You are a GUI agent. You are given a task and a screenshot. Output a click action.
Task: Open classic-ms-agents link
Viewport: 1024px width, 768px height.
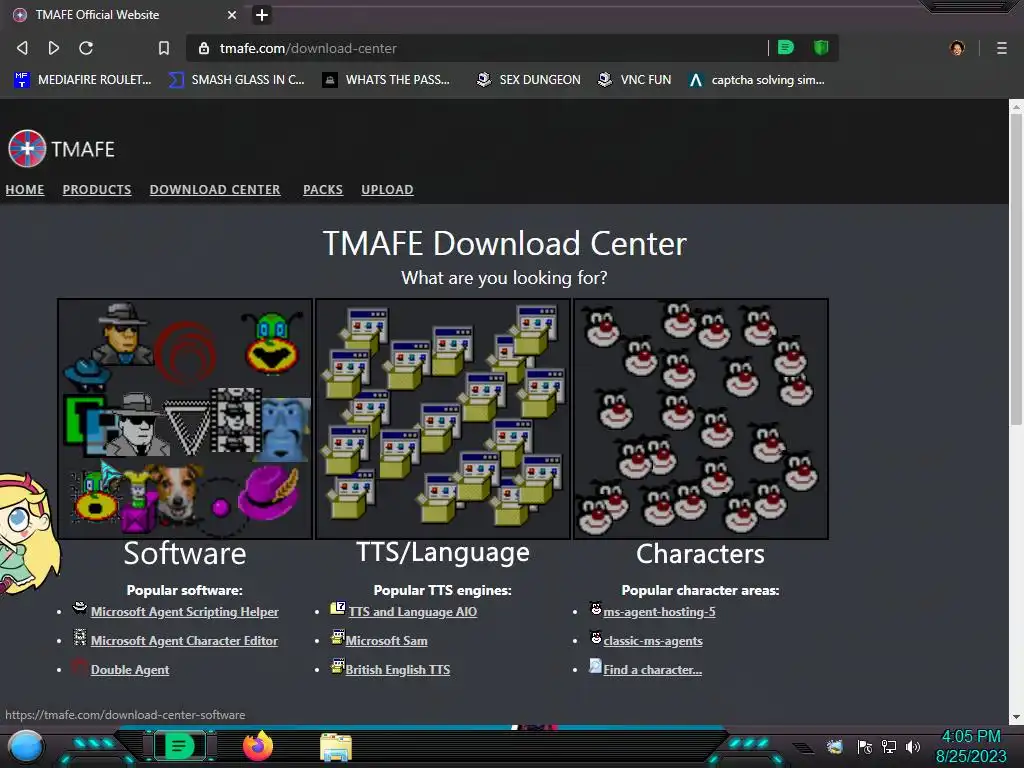pos(653,641)
